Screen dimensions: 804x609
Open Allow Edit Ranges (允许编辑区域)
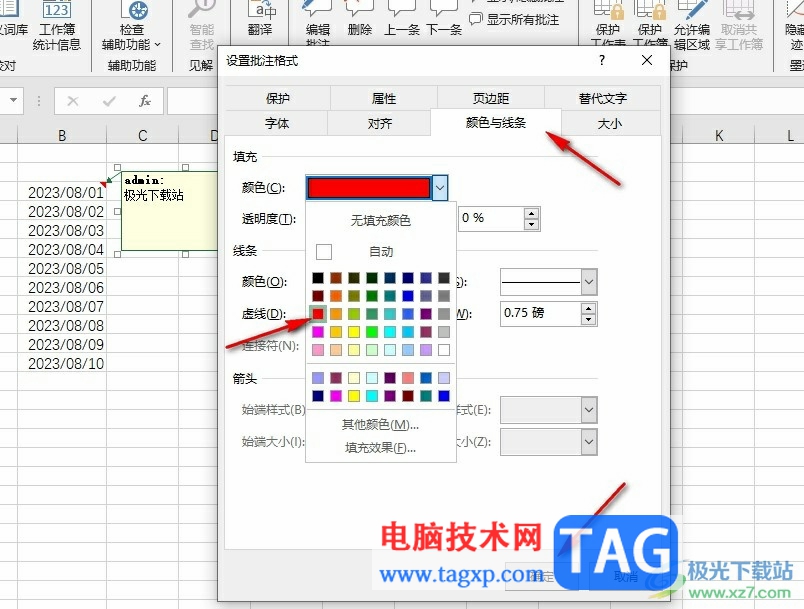[x=692, y=26]
